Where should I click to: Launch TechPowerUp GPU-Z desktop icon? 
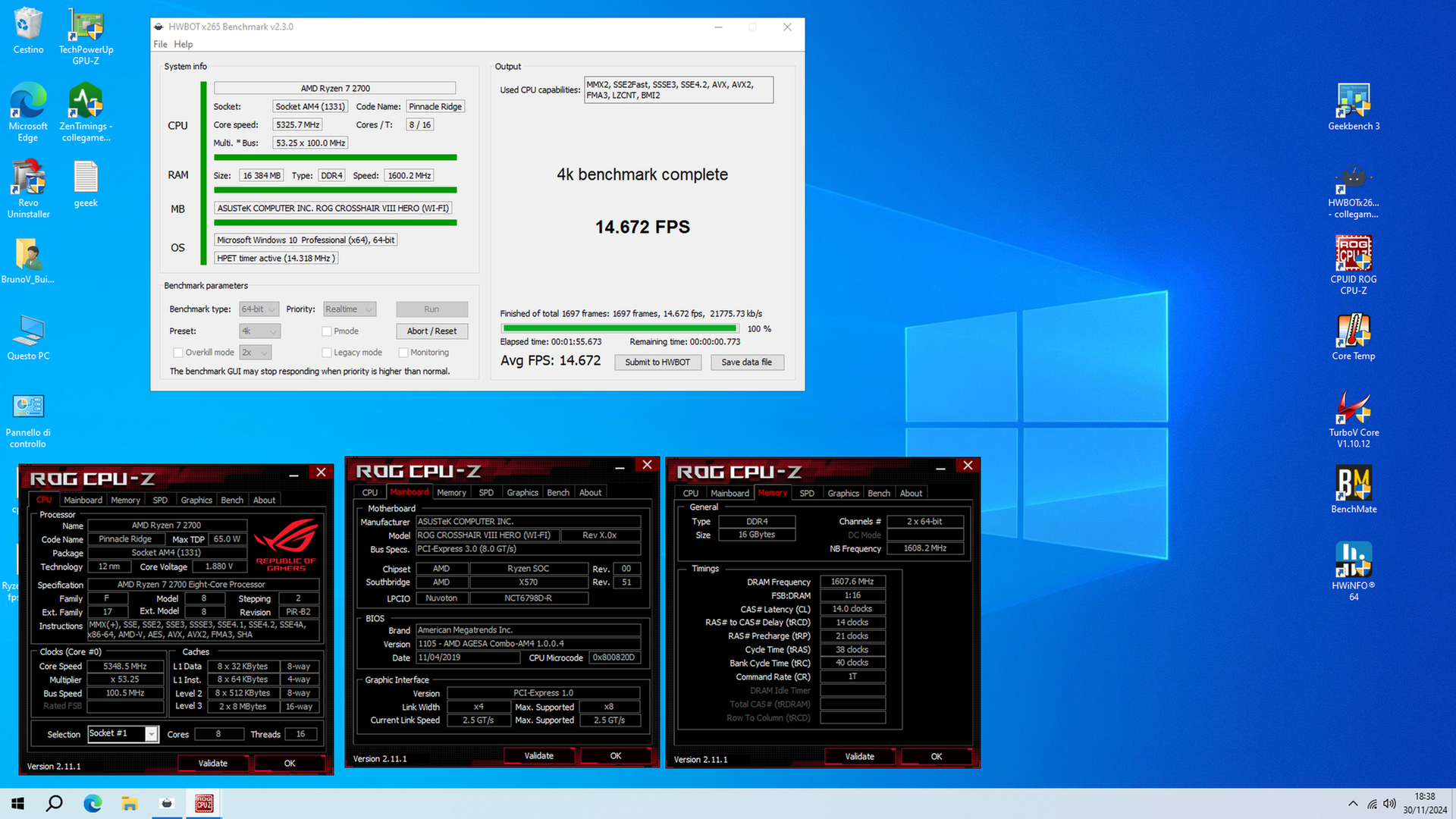[x=86, y=36]
